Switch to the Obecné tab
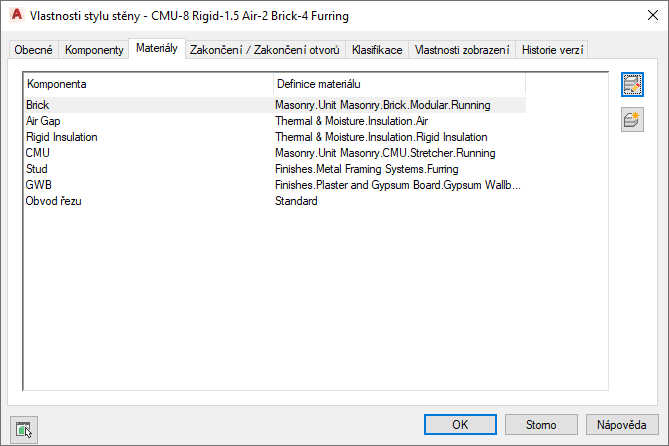Viewport: 669px width, 446px height. (33, 50)
